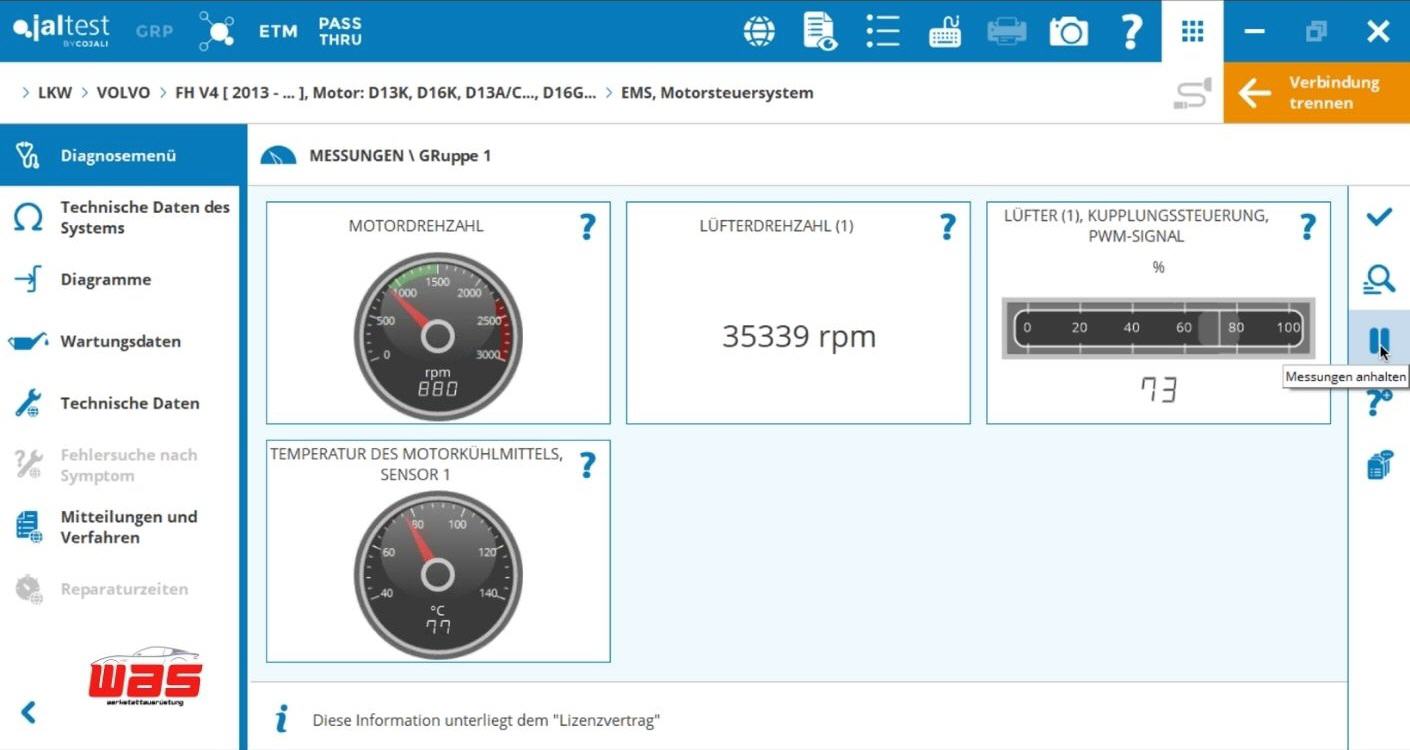
Task: Open the document report eye icon
Action: (819, 31)
